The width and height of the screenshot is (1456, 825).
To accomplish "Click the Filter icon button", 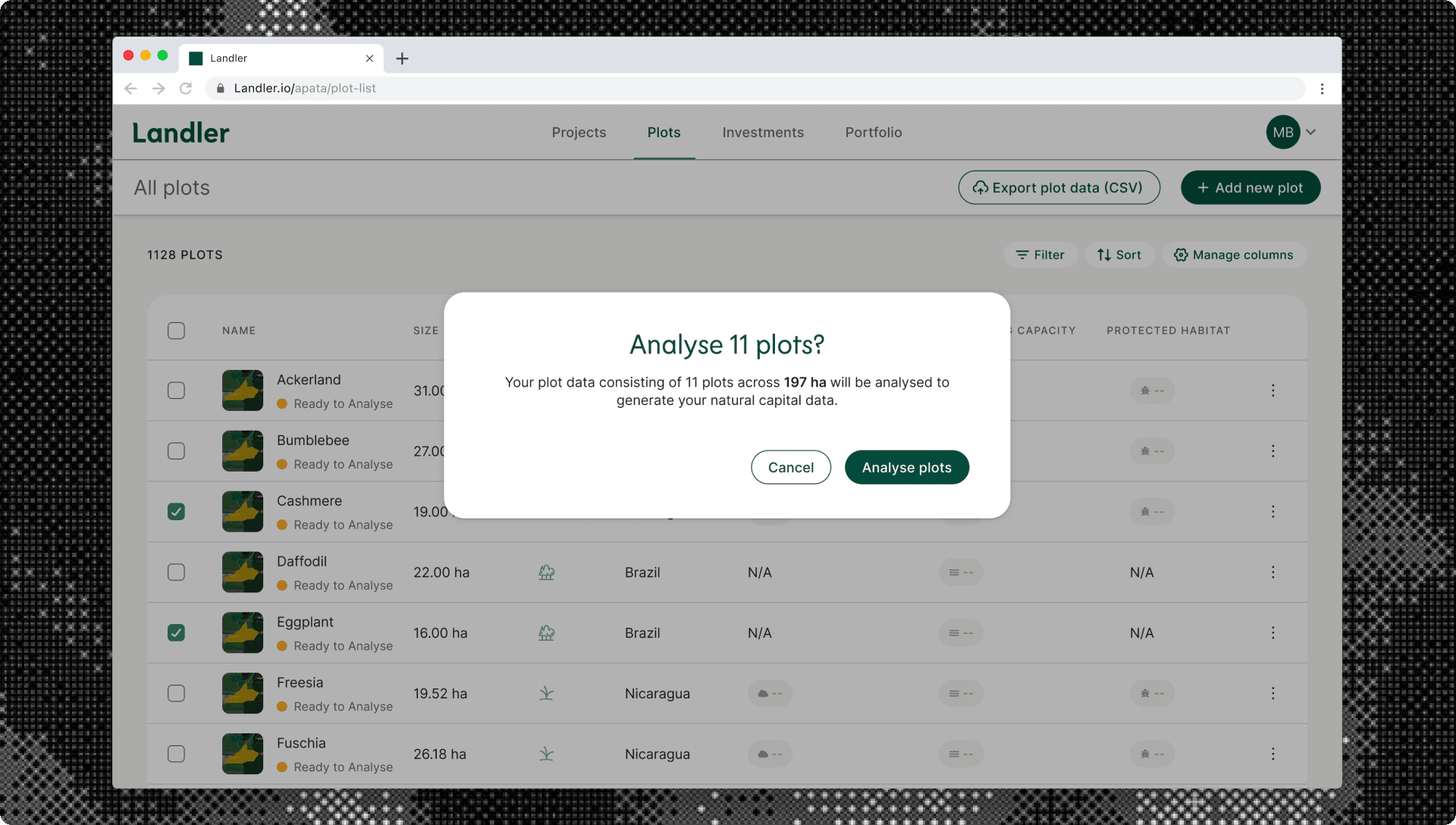I will pos(1040,255).
